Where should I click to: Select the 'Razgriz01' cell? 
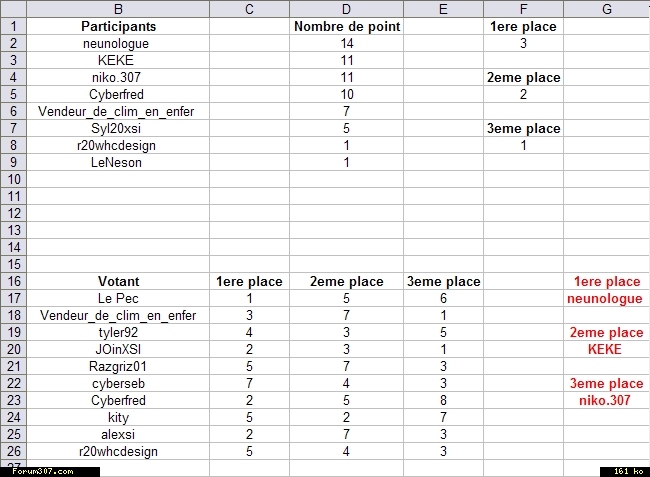(119, 366)
